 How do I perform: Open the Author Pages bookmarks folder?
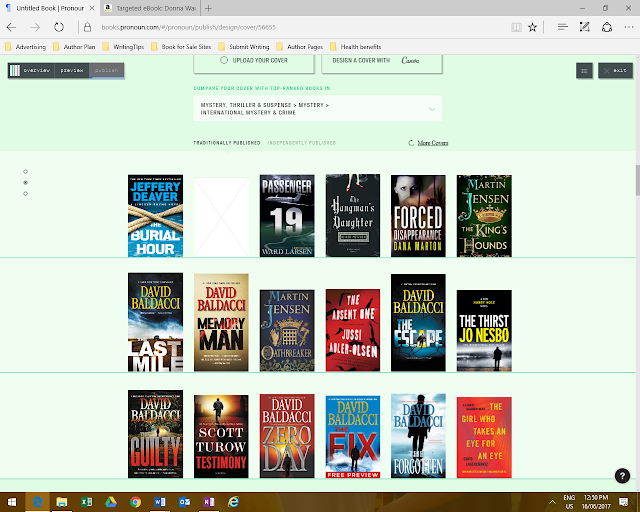click(x=299, y=47)
